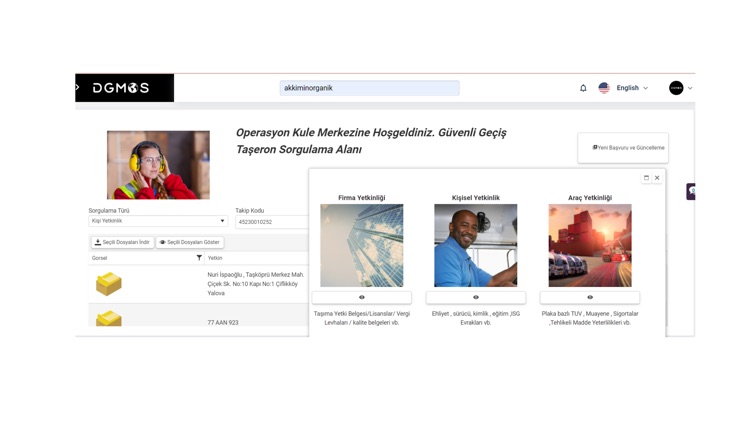This screenshot has height=422, width=750.
Task: Click the Kişisel Yetkinlik driver image
Action: tap(475, 245)
